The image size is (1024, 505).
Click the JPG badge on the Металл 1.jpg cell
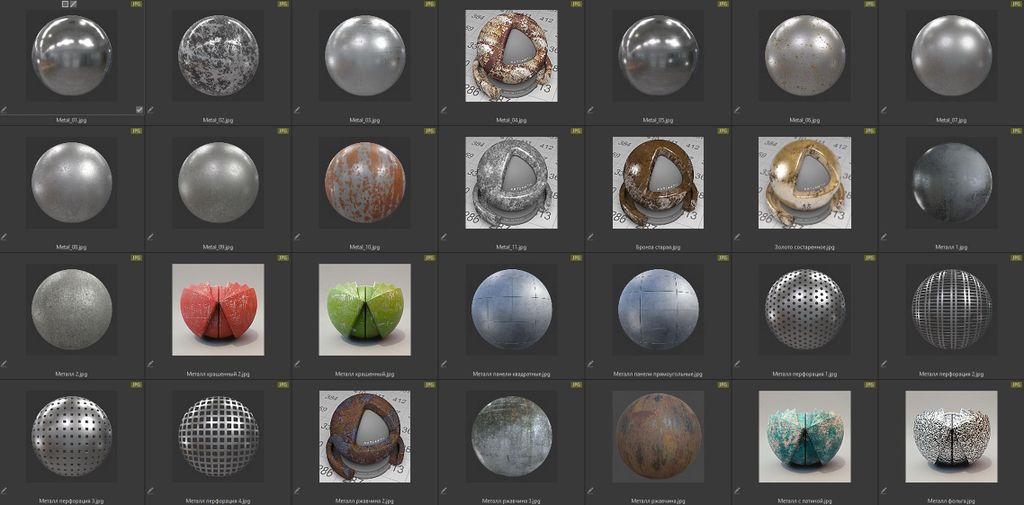click(1015, 130)
